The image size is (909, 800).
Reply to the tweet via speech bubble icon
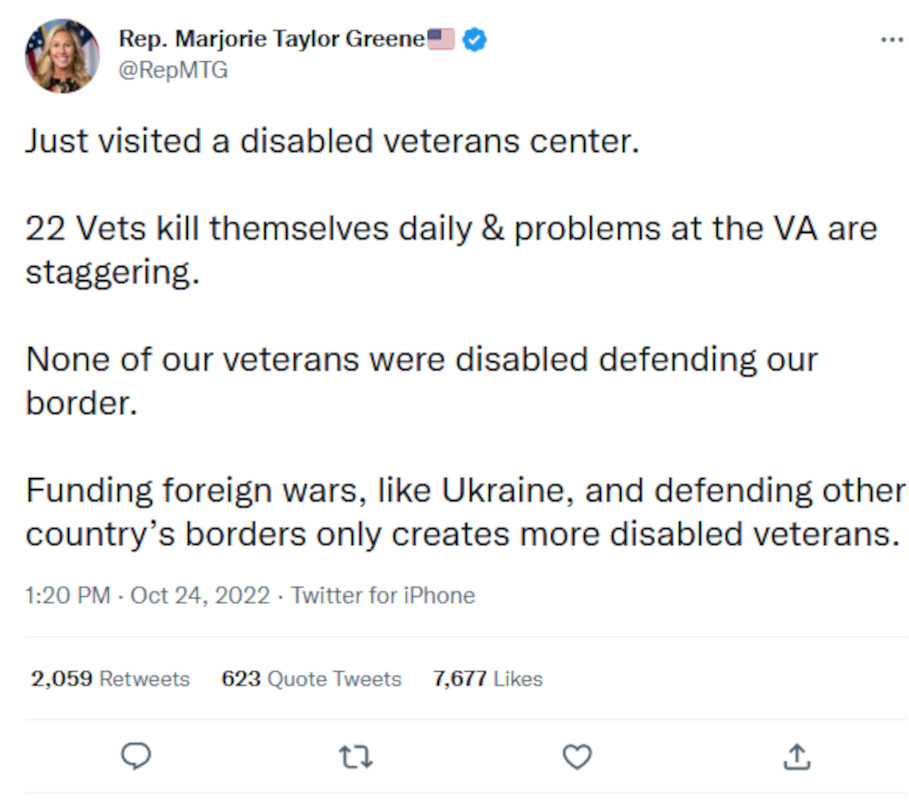click(136, 757)
